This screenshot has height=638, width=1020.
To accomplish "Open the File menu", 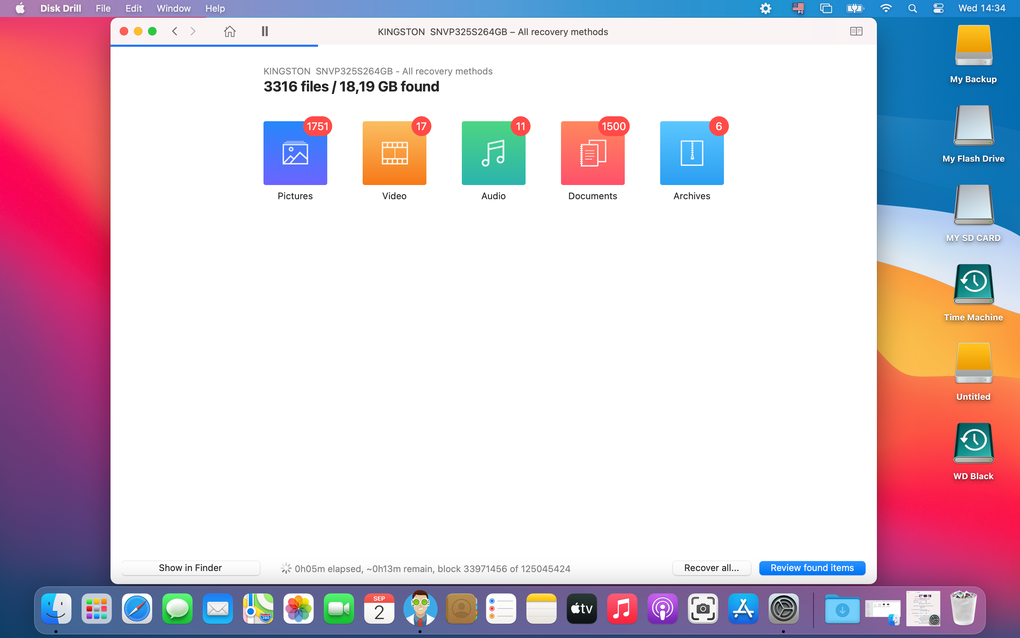I will click(103, 8).
